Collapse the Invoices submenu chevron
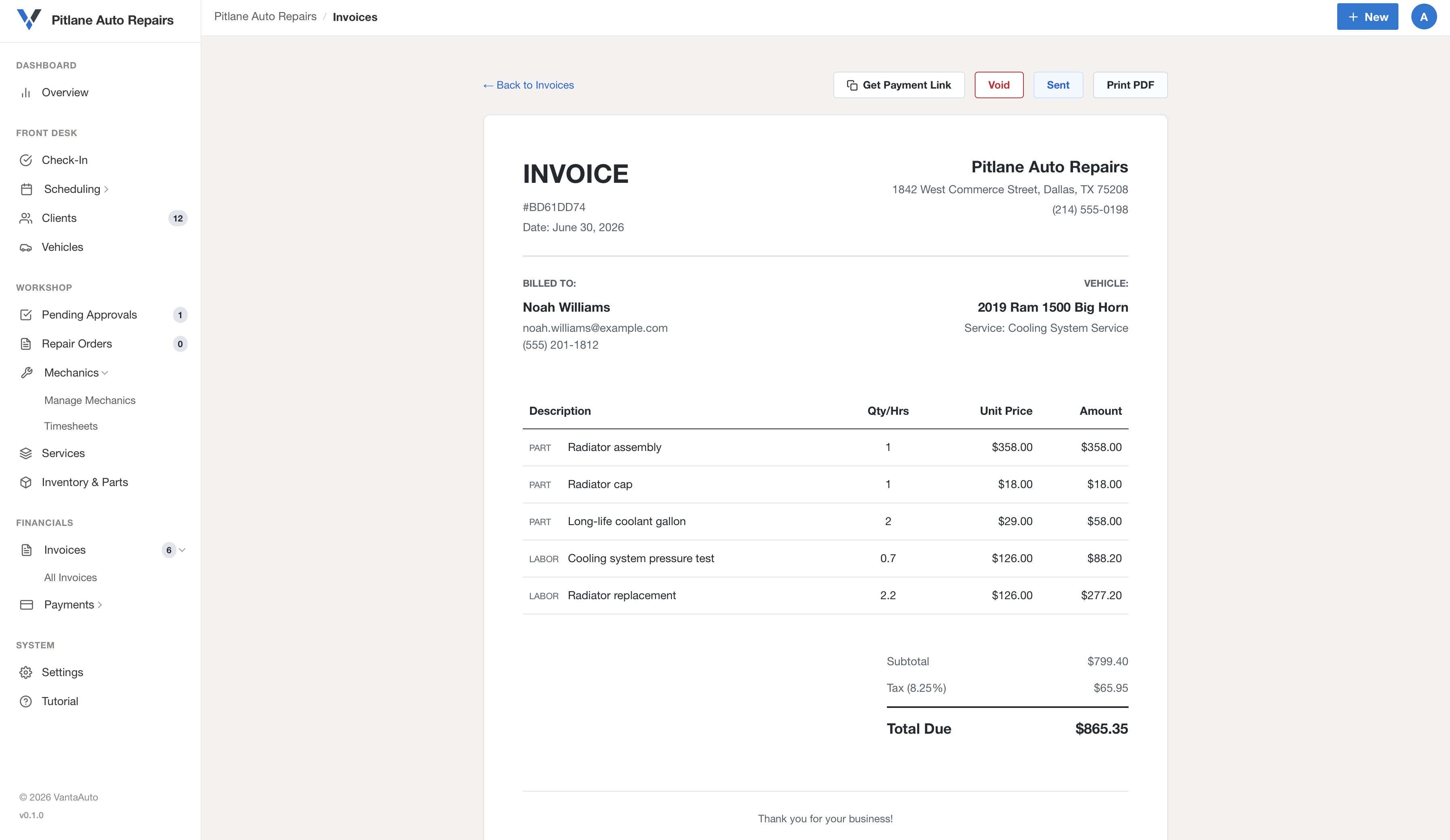 [182, 550]
